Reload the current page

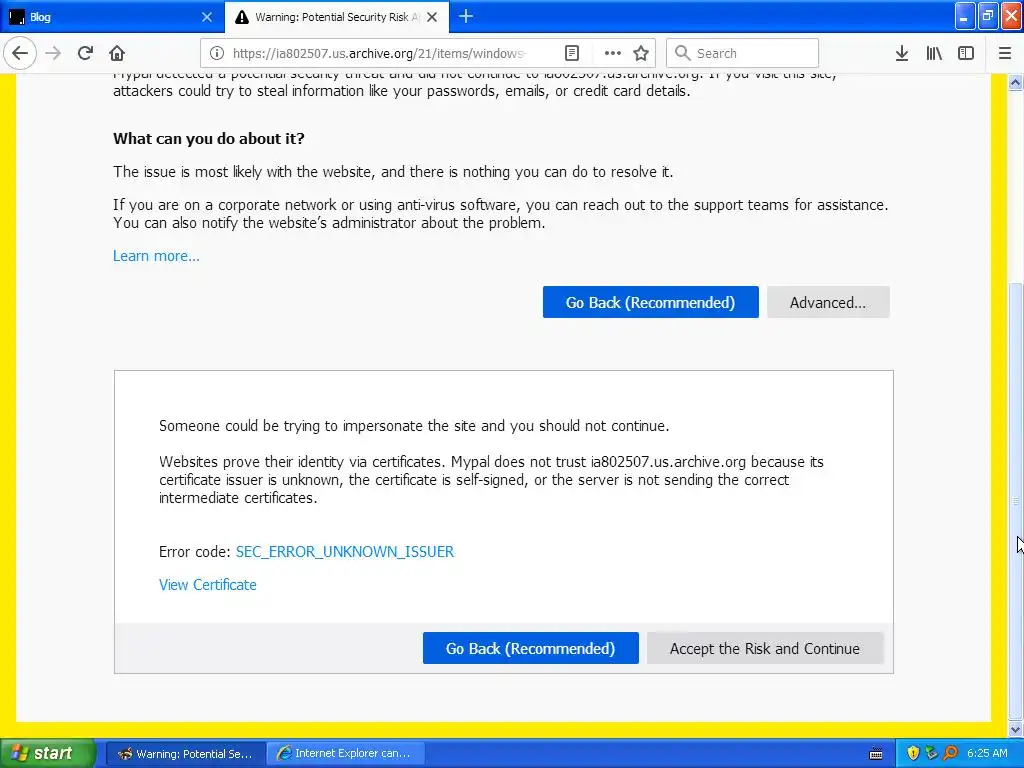click(85, 53)
